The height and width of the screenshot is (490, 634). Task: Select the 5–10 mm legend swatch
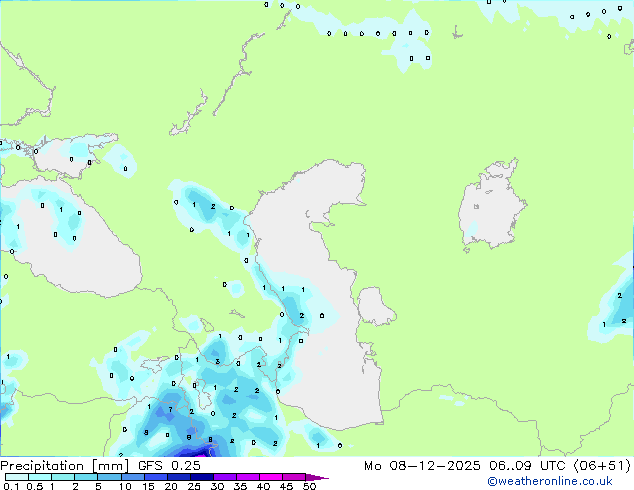(109, 477)
